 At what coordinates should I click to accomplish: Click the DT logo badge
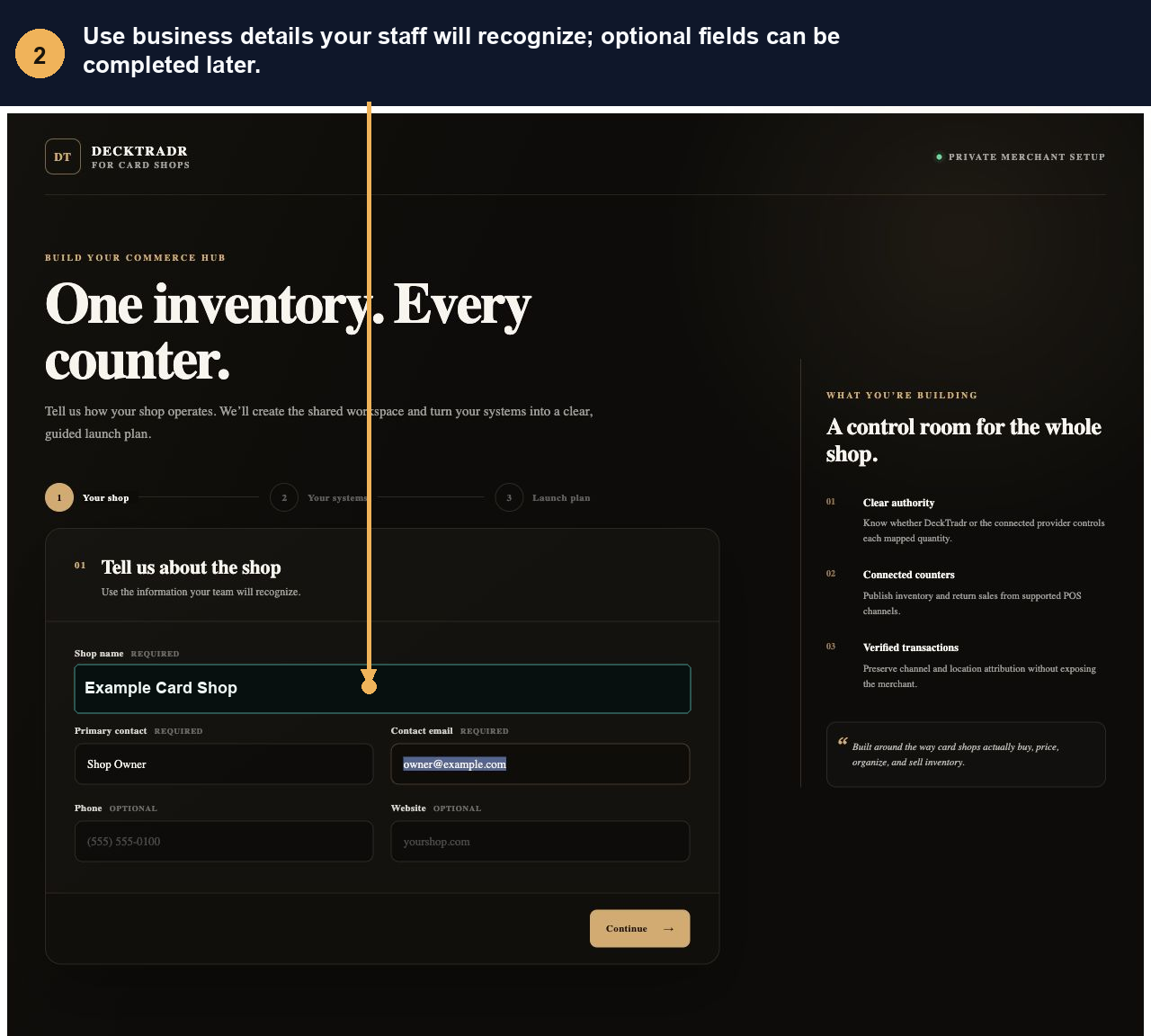click(x=63, y=156)
